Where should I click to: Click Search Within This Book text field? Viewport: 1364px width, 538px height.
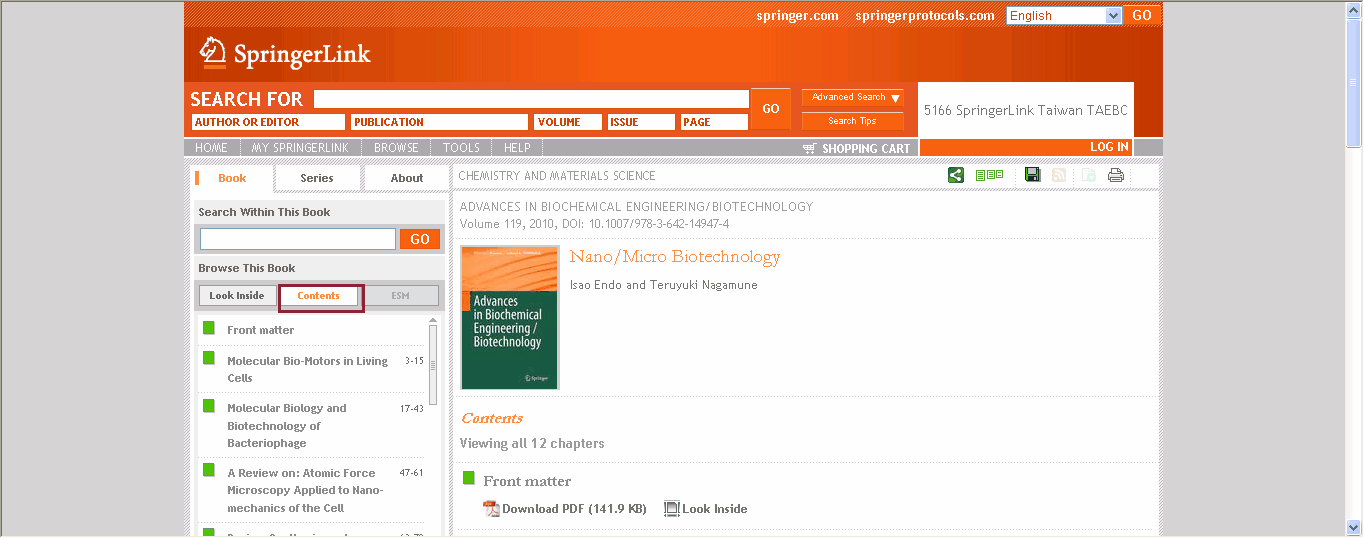298,239
